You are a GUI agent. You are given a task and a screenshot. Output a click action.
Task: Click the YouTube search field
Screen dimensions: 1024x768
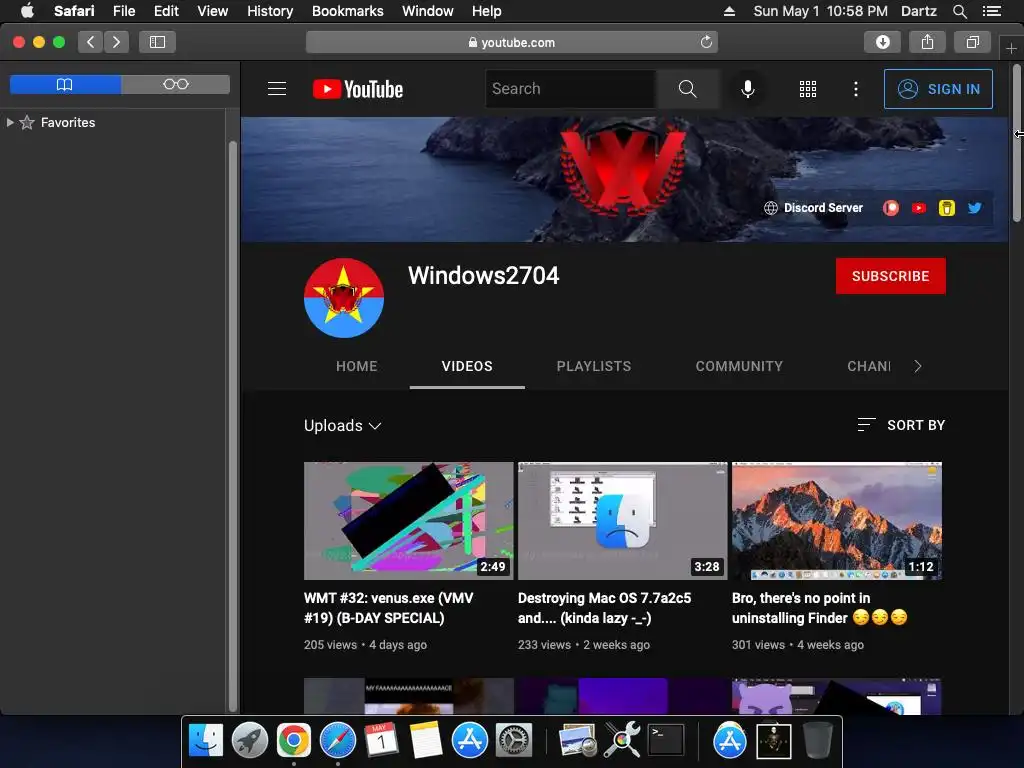571,89
